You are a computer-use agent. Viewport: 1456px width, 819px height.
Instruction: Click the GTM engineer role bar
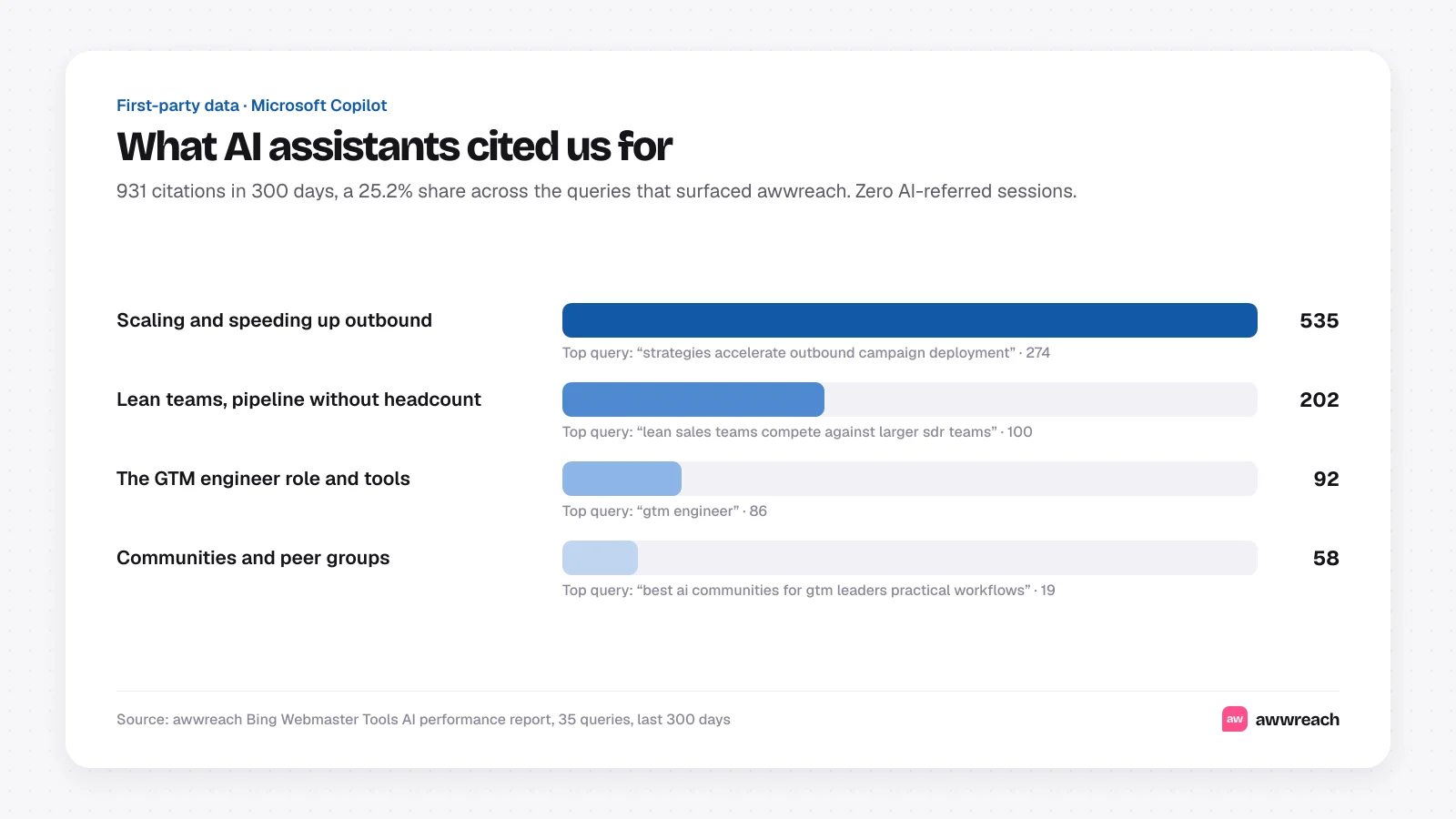[x=910, y=479]
